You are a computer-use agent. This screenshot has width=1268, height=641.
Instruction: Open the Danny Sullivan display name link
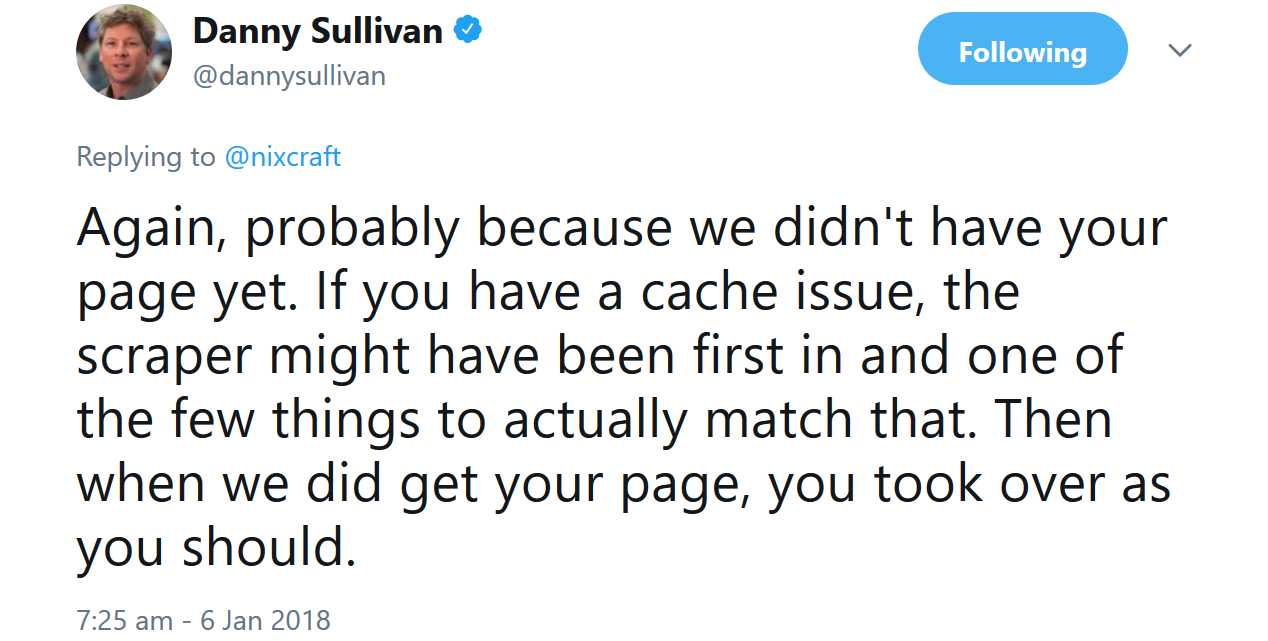(317, 31)
